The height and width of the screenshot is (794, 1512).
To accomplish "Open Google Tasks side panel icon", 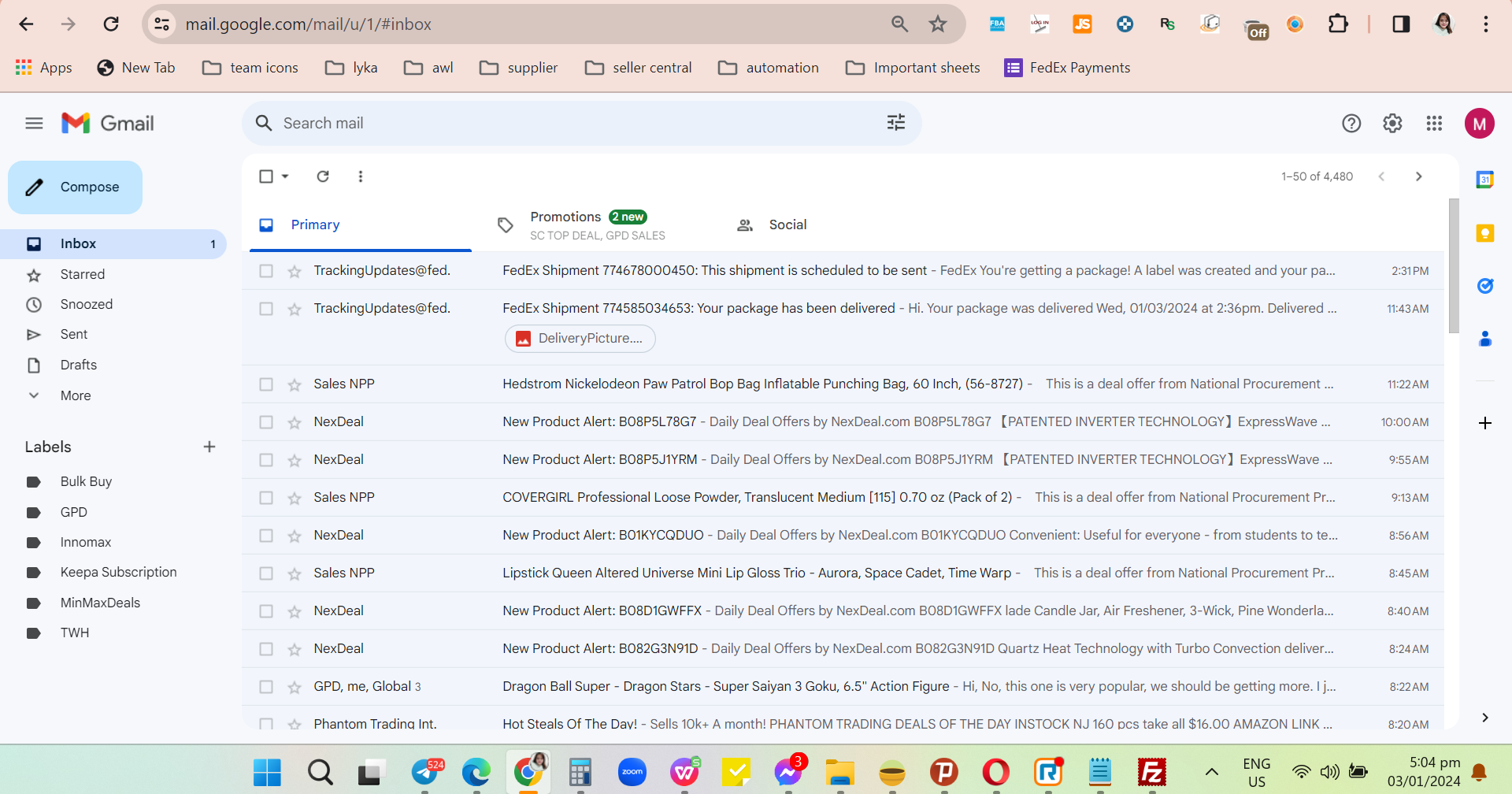I will point(1485,286).
